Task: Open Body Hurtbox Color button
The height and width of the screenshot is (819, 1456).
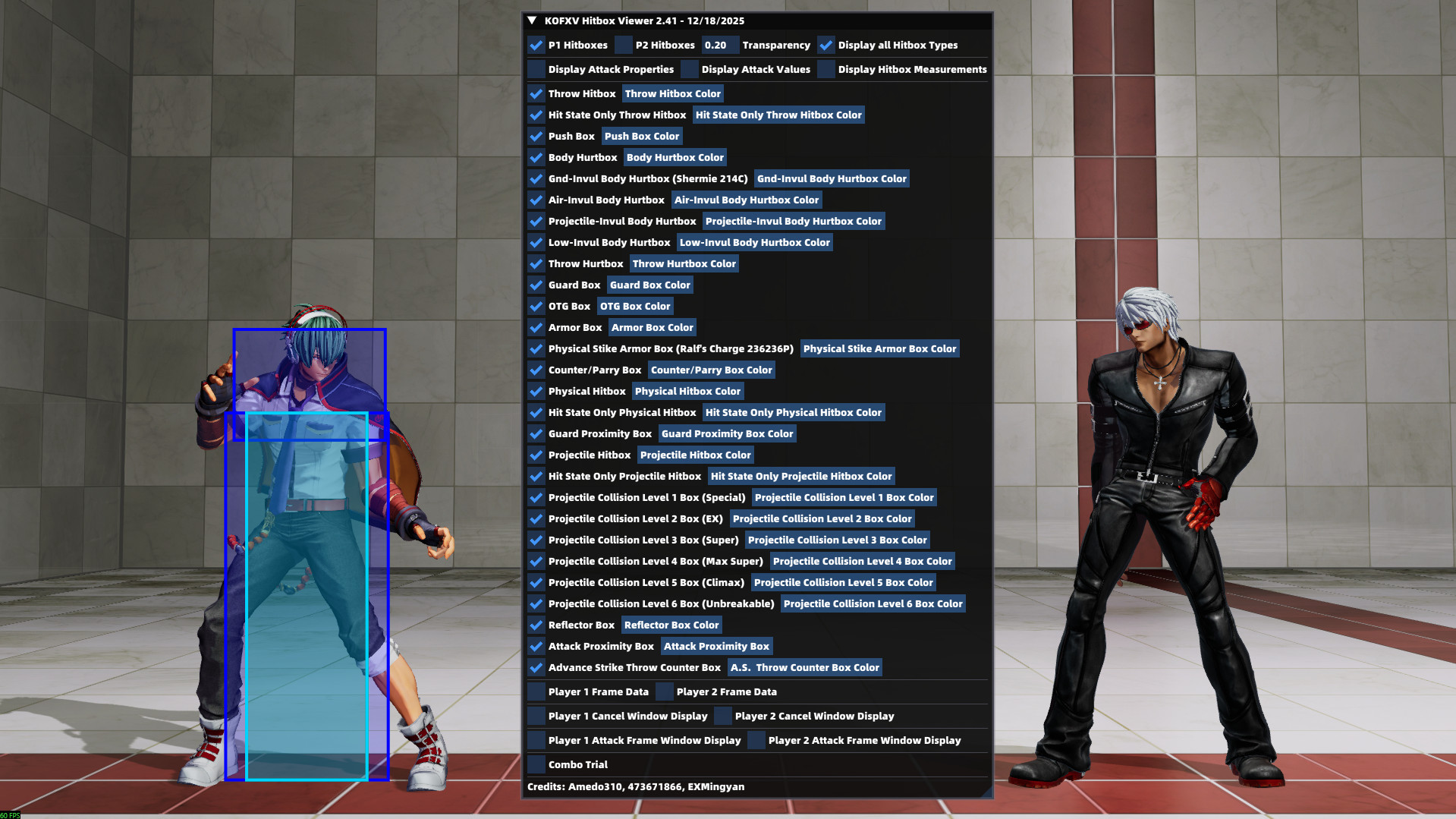Action: tap(675, 157)
